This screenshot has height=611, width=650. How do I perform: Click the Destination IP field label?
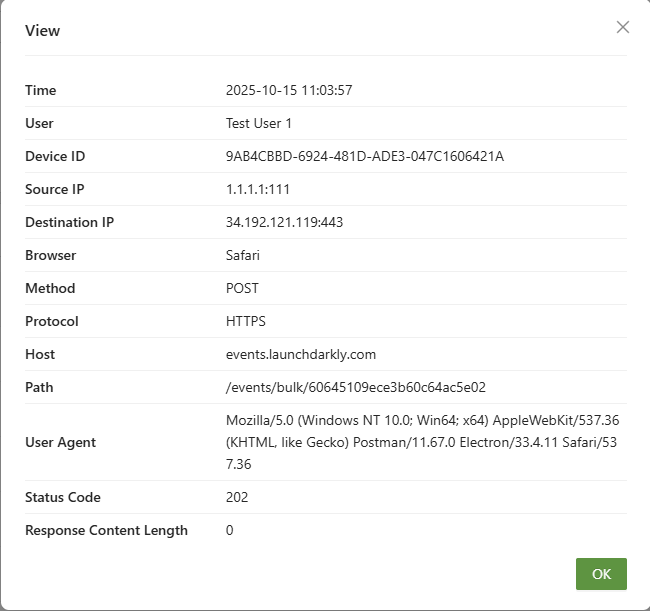point(69,222)
